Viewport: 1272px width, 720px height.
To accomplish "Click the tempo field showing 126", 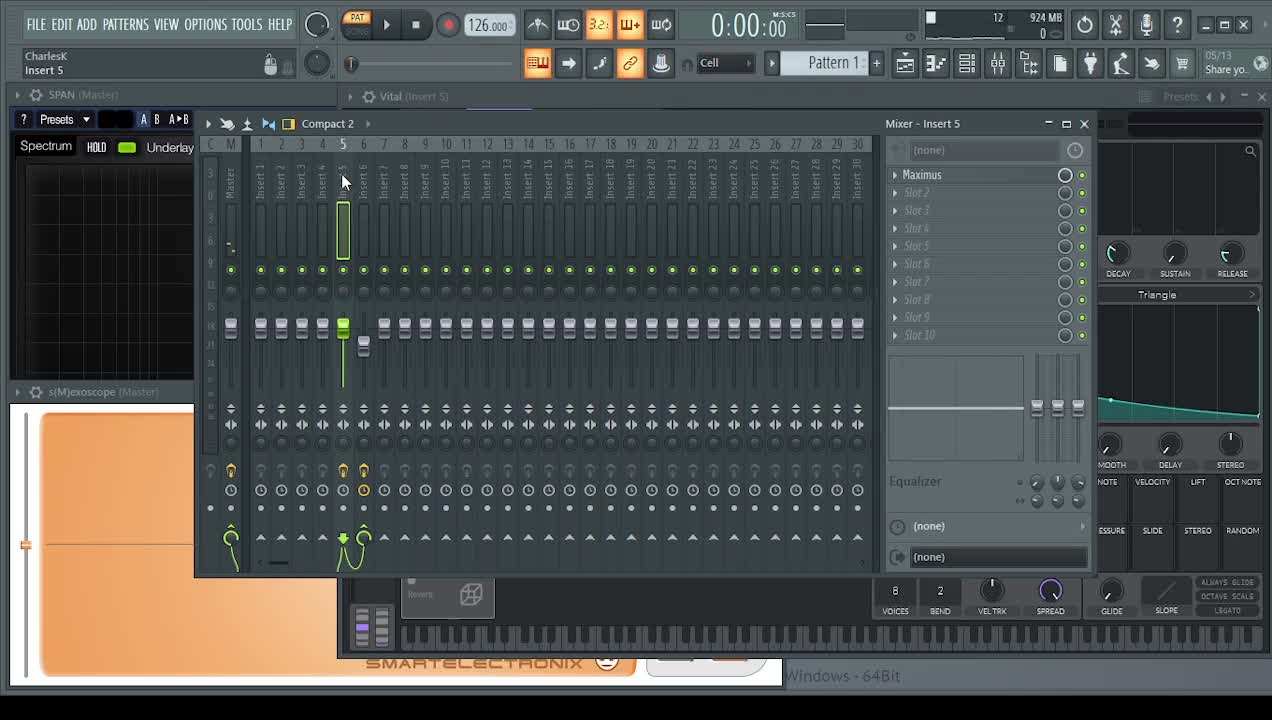I will (x=489, y=25).
